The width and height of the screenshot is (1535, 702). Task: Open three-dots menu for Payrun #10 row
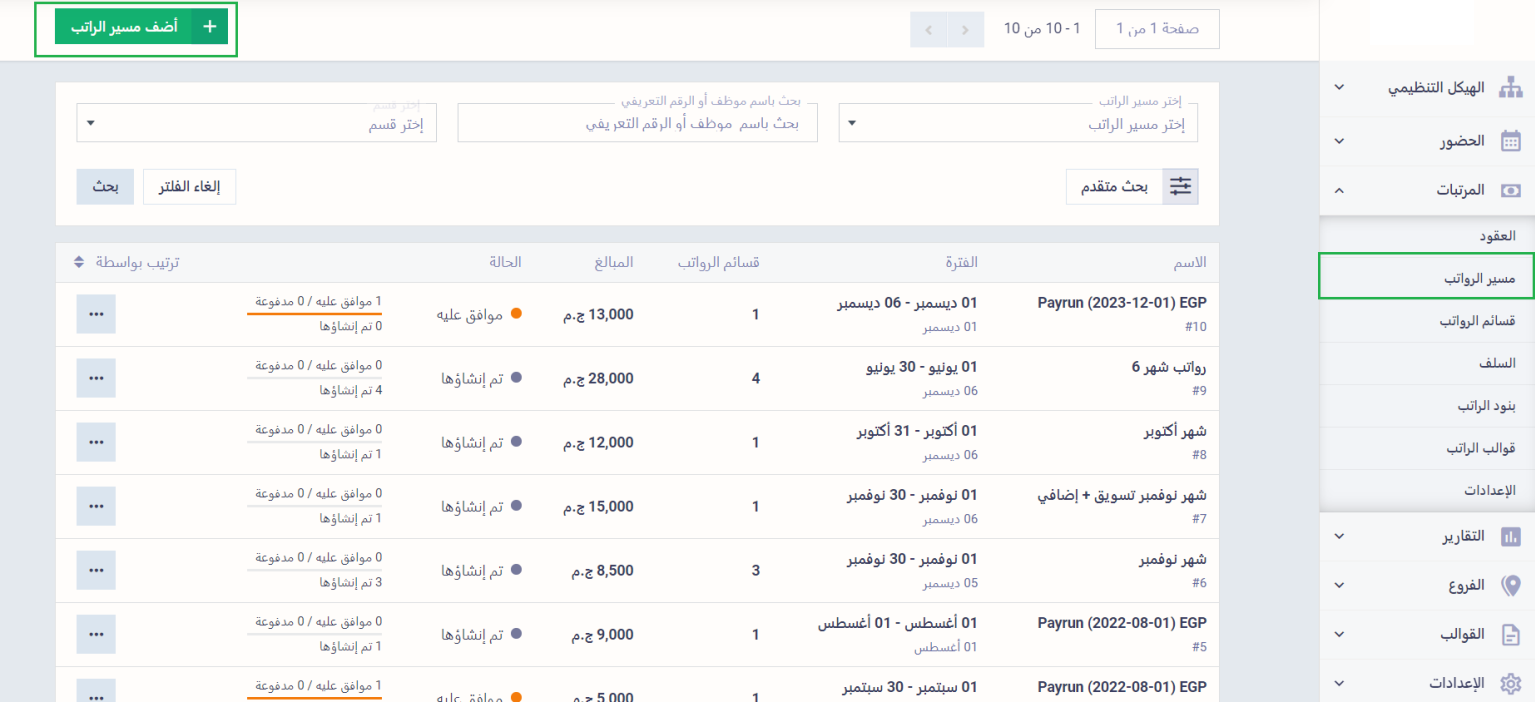point(96,314)
